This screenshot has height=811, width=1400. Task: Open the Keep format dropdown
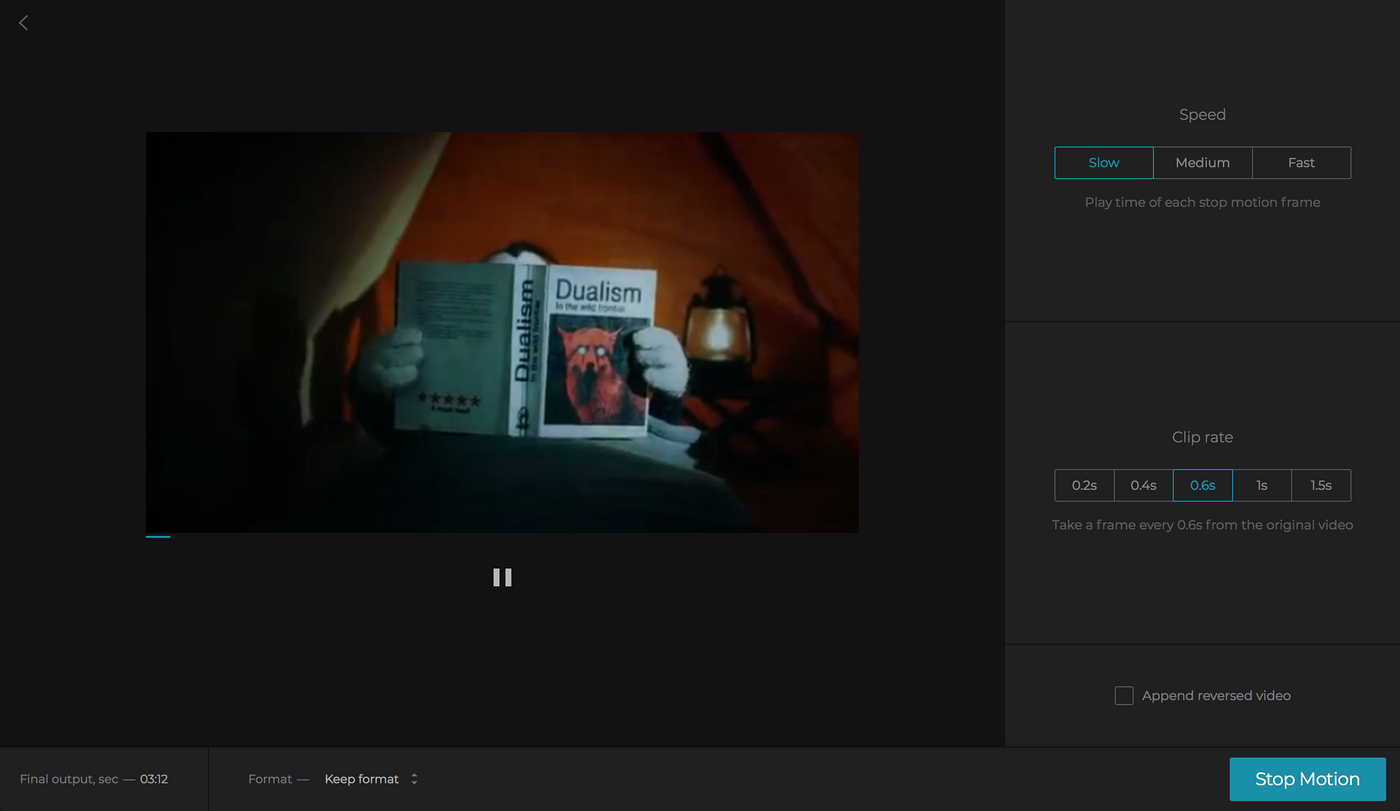pyautogui.click(x=371, y=779)
